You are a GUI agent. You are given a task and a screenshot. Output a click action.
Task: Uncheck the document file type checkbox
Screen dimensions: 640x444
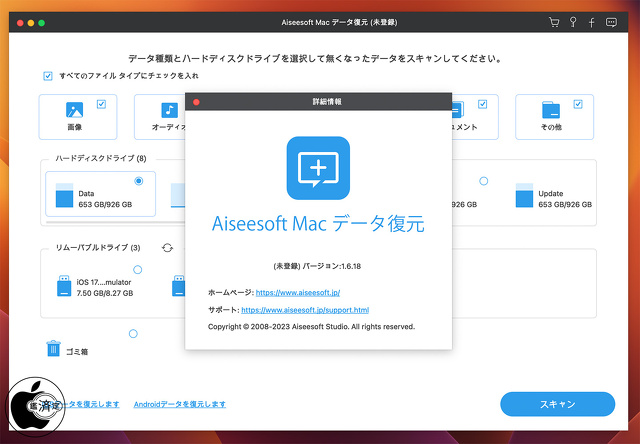tap(482, 104)
